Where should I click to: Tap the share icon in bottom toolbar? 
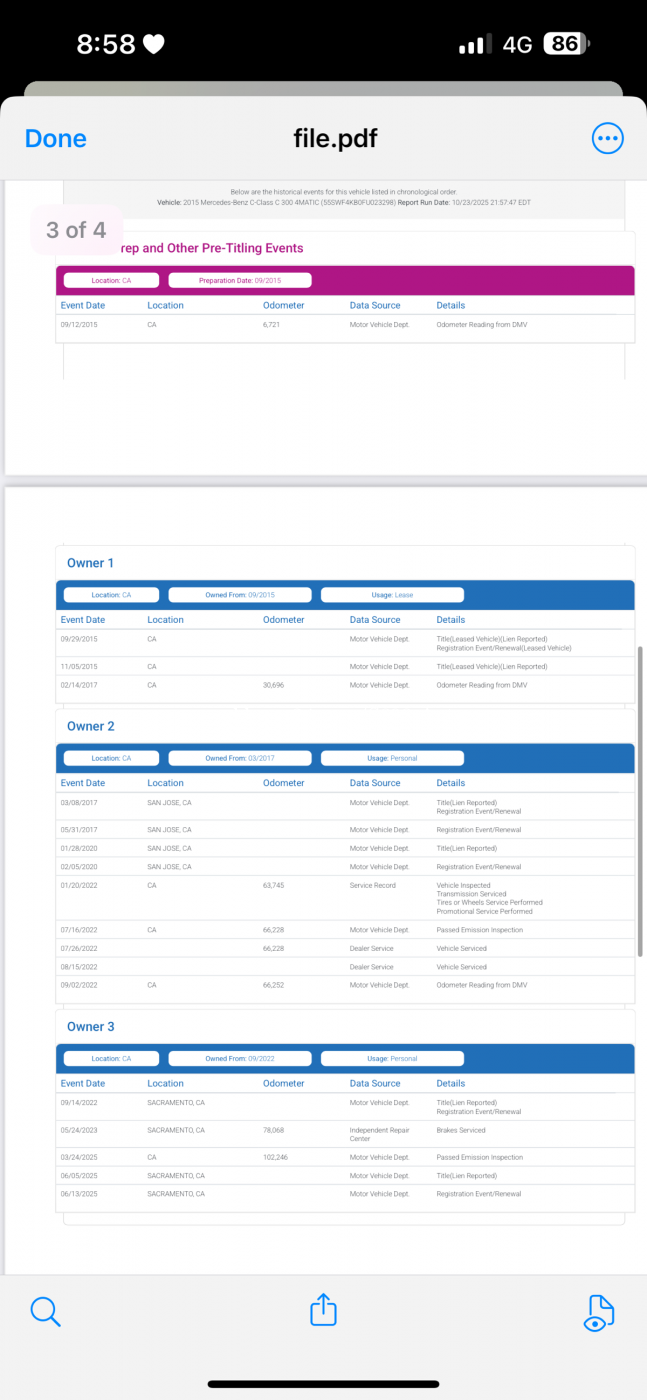point(323,1310)
